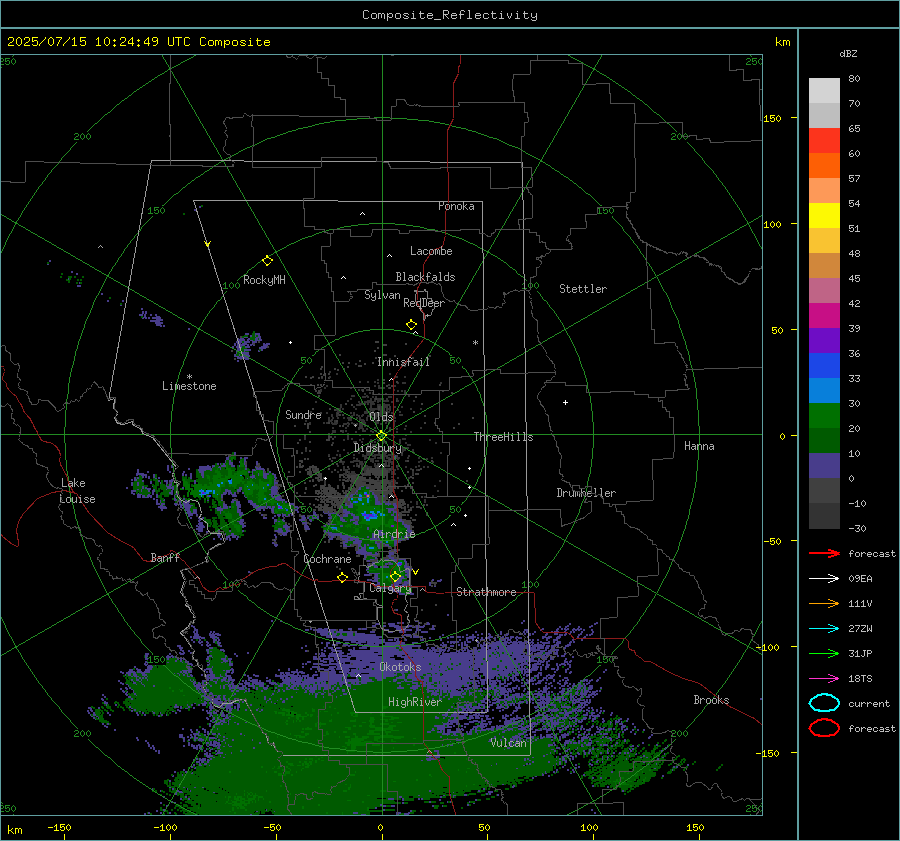This screenshot has height=841, width=900.
Task: Select the 36 dBZ purple swatch
Action: coord(824,340)
